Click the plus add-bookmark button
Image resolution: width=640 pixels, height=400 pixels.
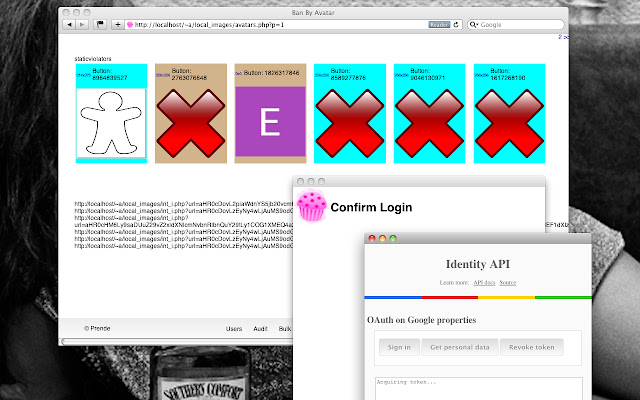pos(118,23)
